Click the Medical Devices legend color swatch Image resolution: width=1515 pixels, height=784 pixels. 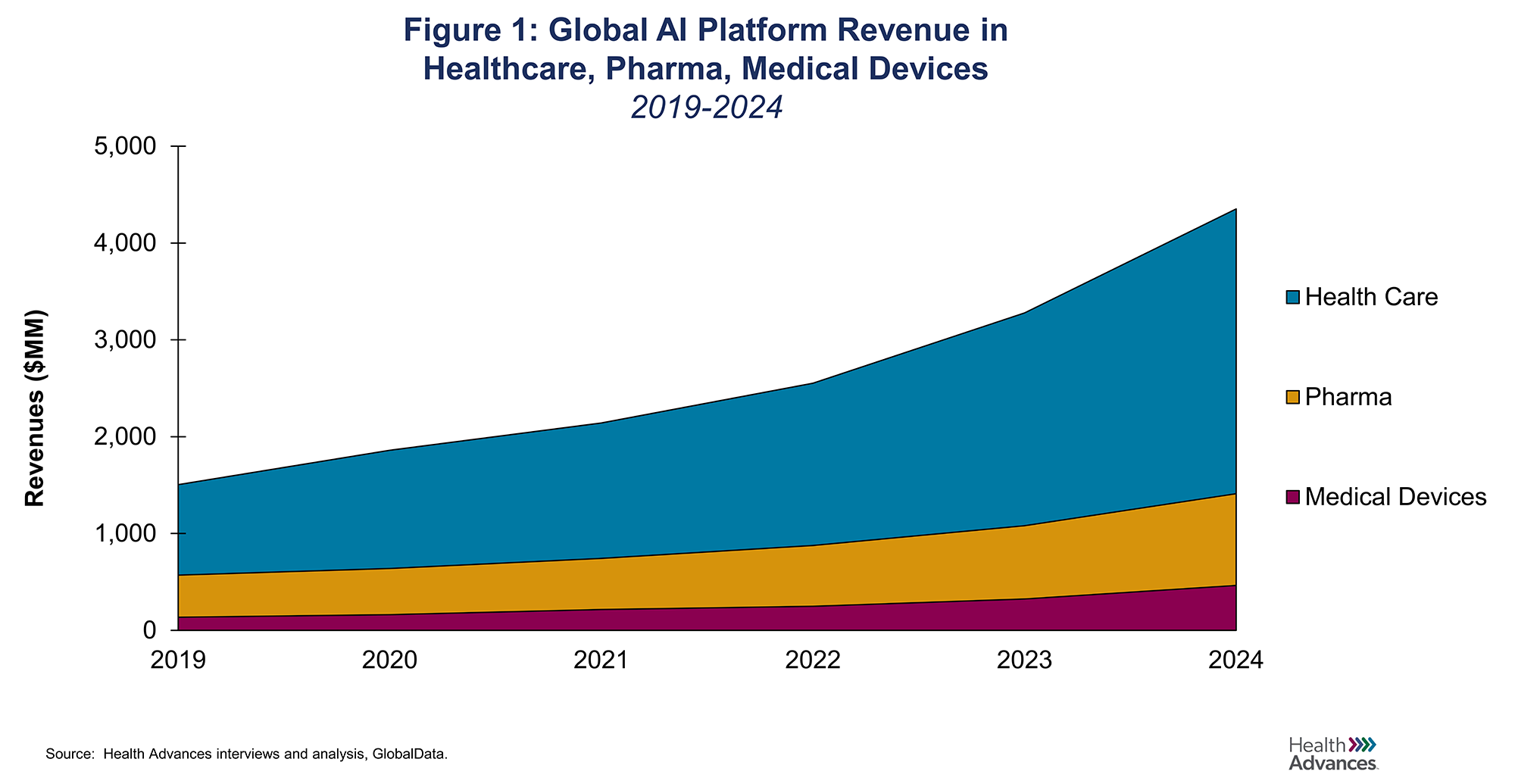tap(1292, 497)
